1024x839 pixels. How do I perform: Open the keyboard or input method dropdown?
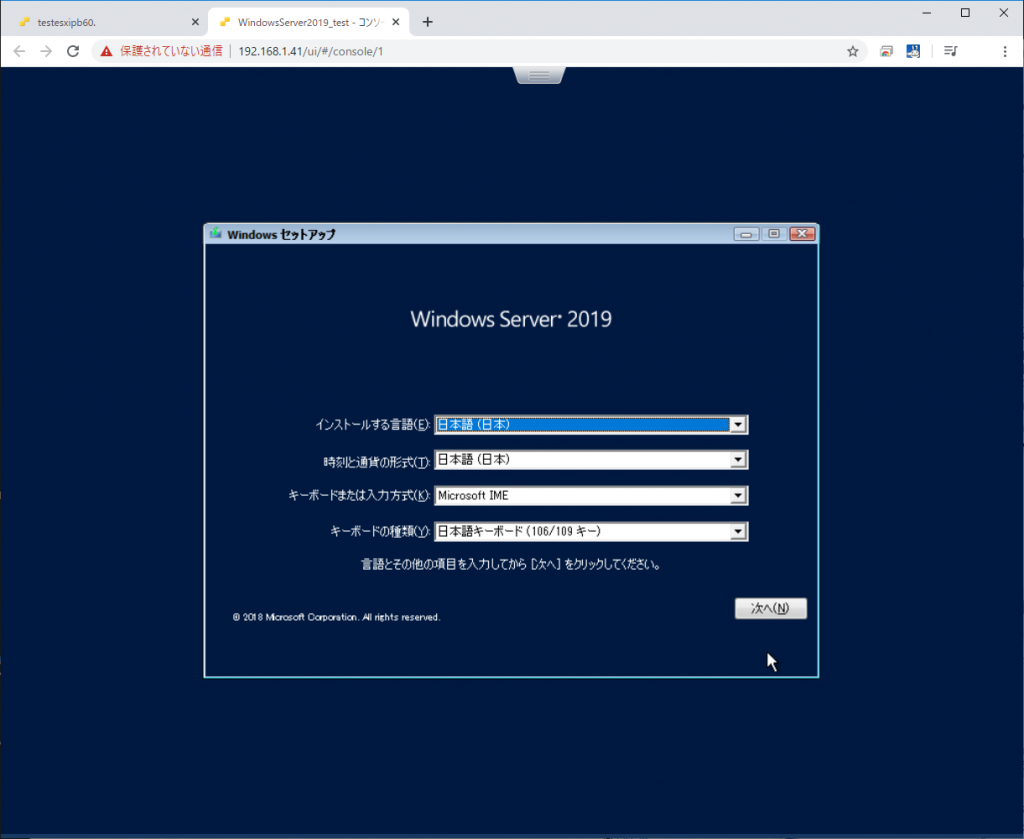point(591,496)
